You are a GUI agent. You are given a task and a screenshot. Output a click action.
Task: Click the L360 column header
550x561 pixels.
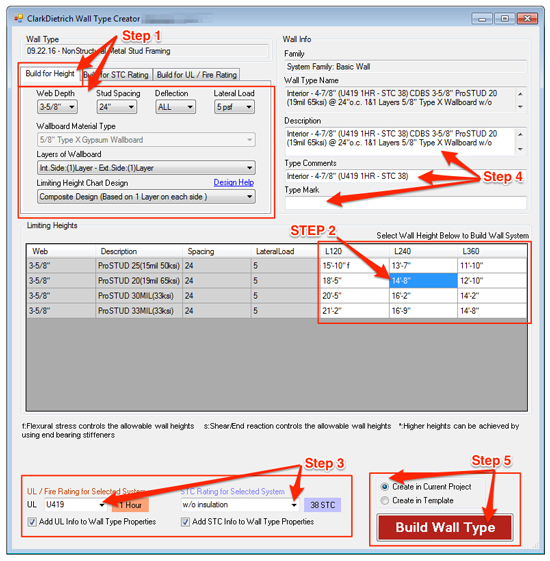pyautogui.click(x=492, y=252)
